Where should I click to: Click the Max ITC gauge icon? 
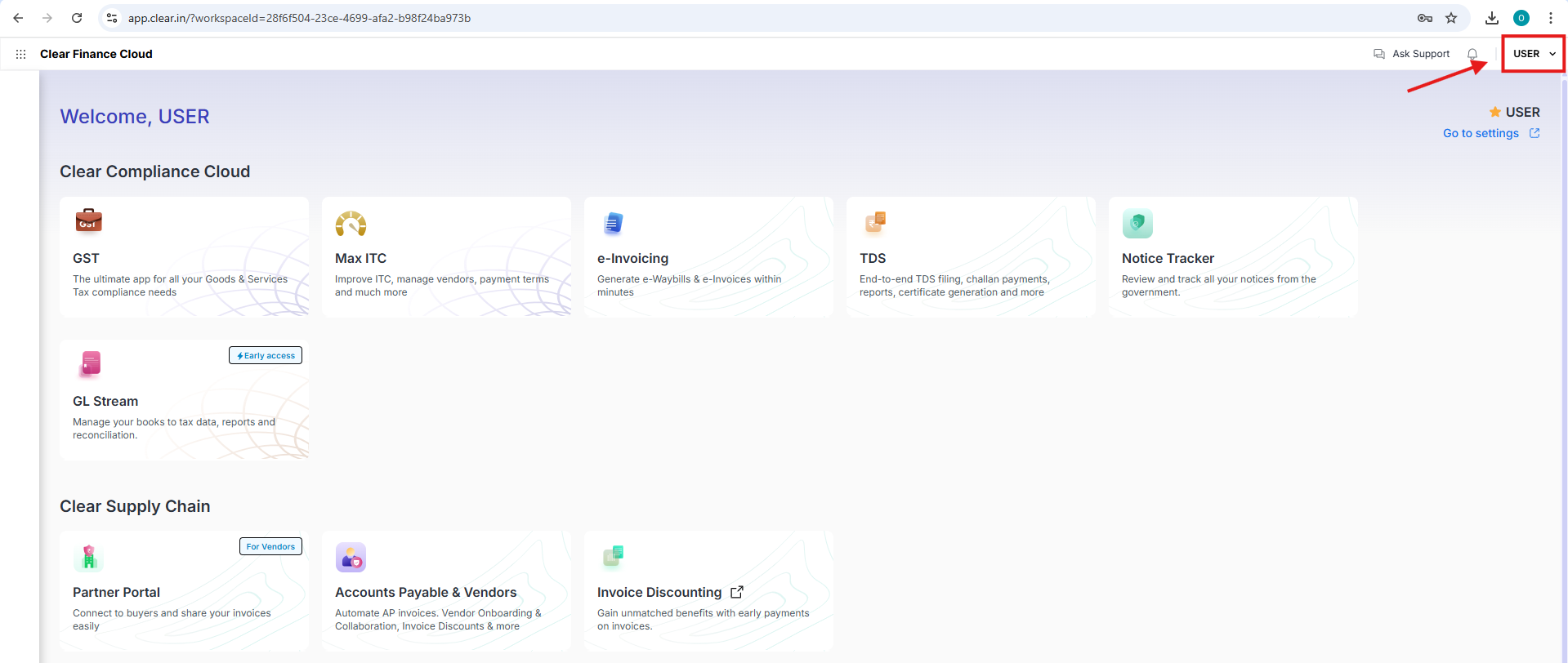click(x=351, y=223)
